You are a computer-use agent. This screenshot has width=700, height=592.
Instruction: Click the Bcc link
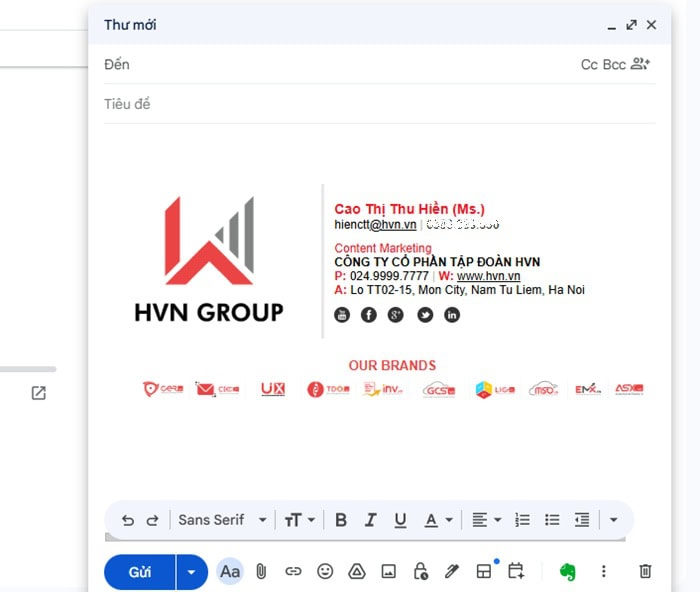pyautogui.click(x=614, y=65)
